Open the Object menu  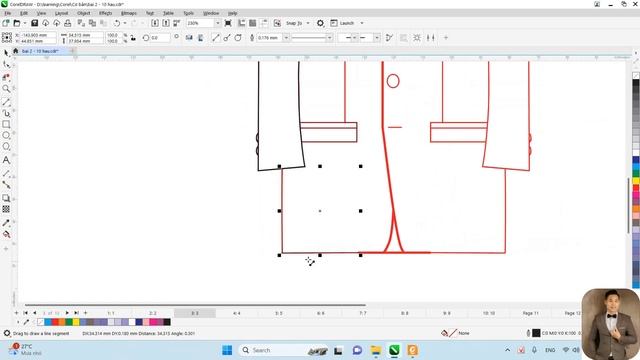[83, 13]
